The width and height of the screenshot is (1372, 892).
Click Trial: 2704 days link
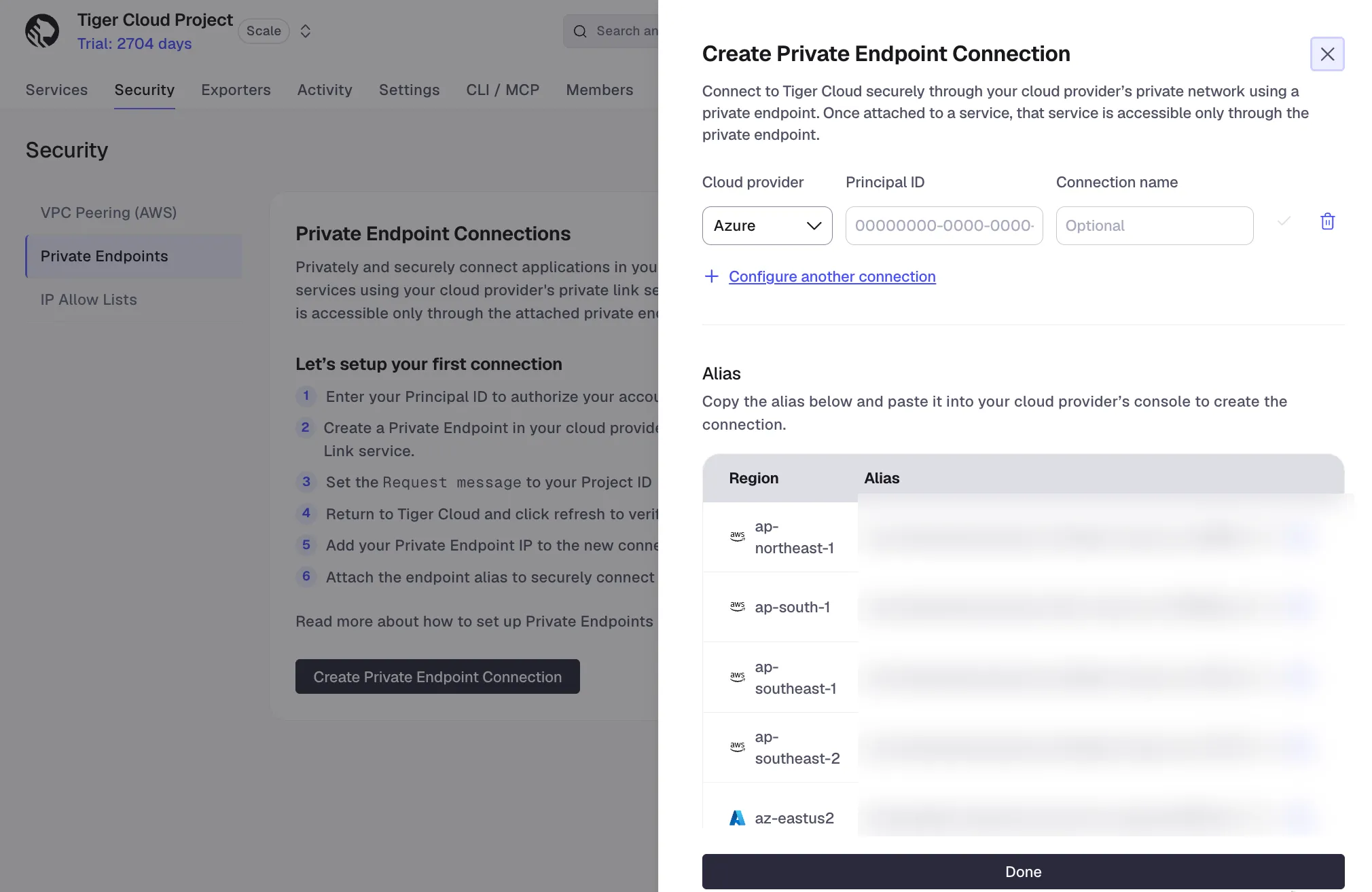(x=134, y=43)
